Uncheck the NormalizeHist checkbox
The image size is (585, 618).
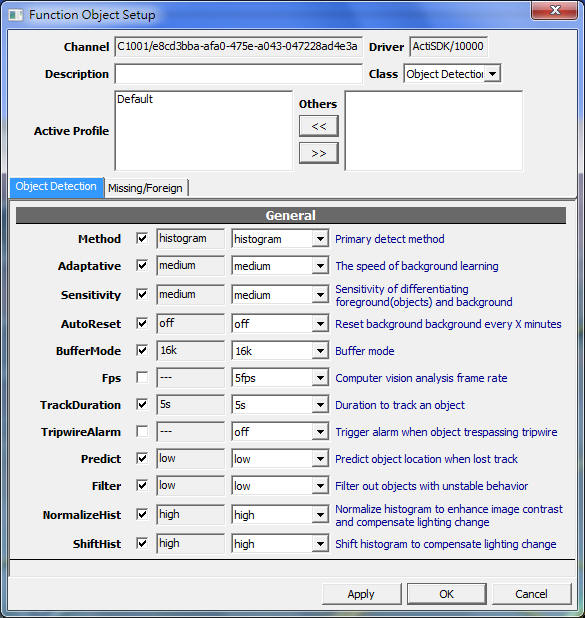[142, 514]
